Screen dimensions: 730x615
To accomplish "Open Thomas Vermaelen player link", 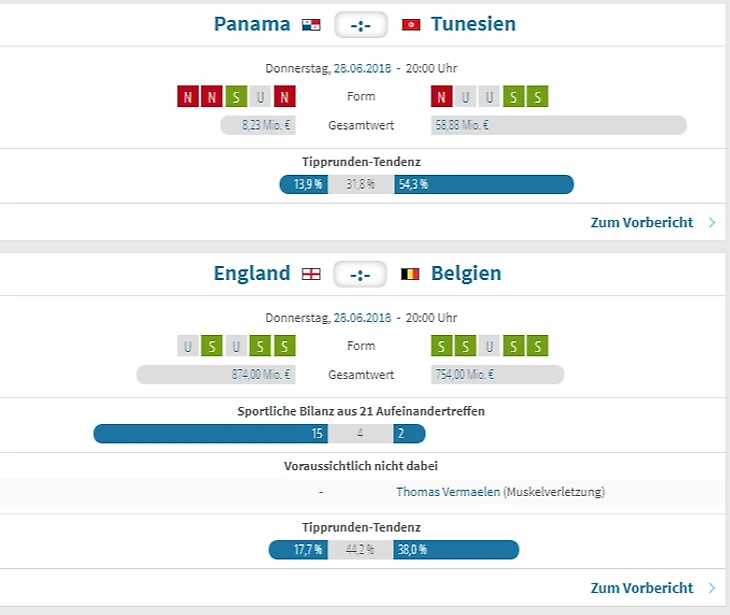I will tap(447, 492).
